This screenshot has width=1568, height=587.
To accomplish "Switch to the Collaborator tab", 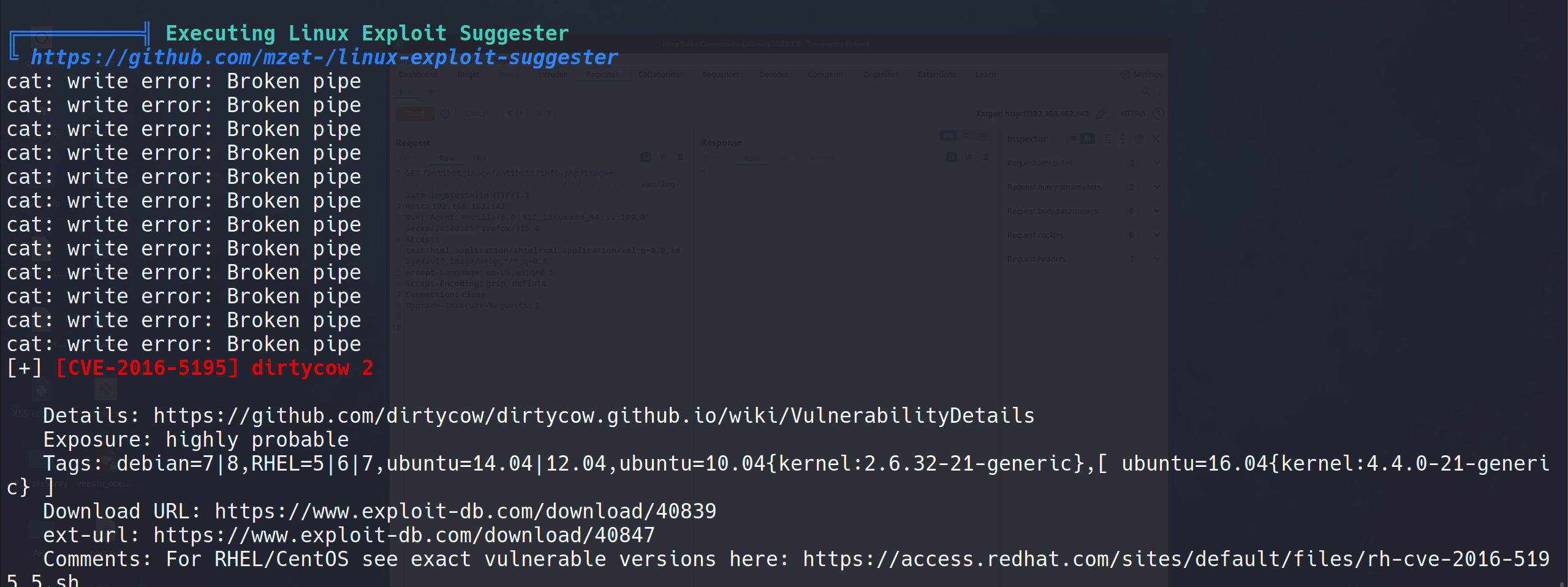I will (x=660, y=75).
